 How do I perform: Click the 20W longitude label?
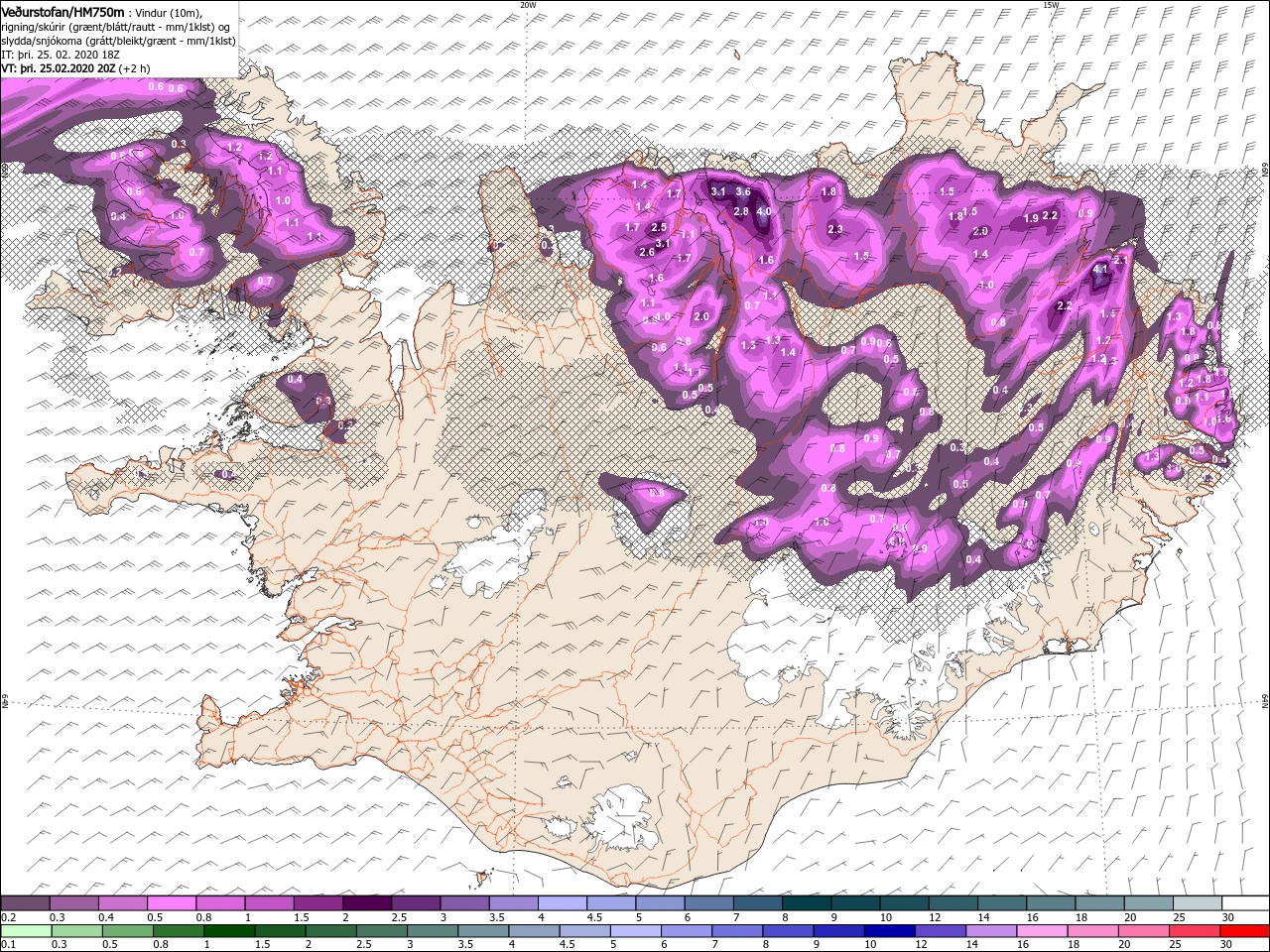529,5
